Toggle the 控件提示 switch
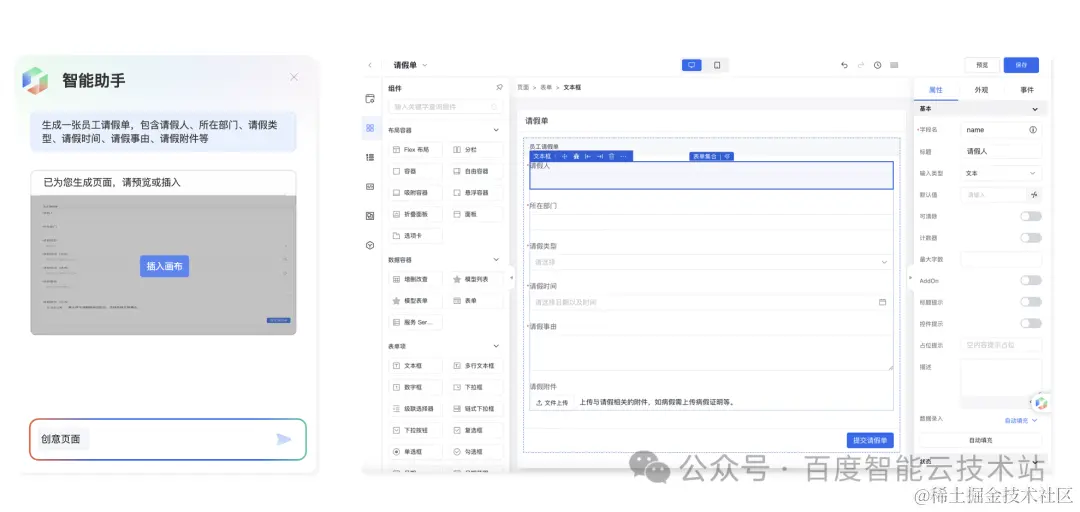 click(1030, 323)
